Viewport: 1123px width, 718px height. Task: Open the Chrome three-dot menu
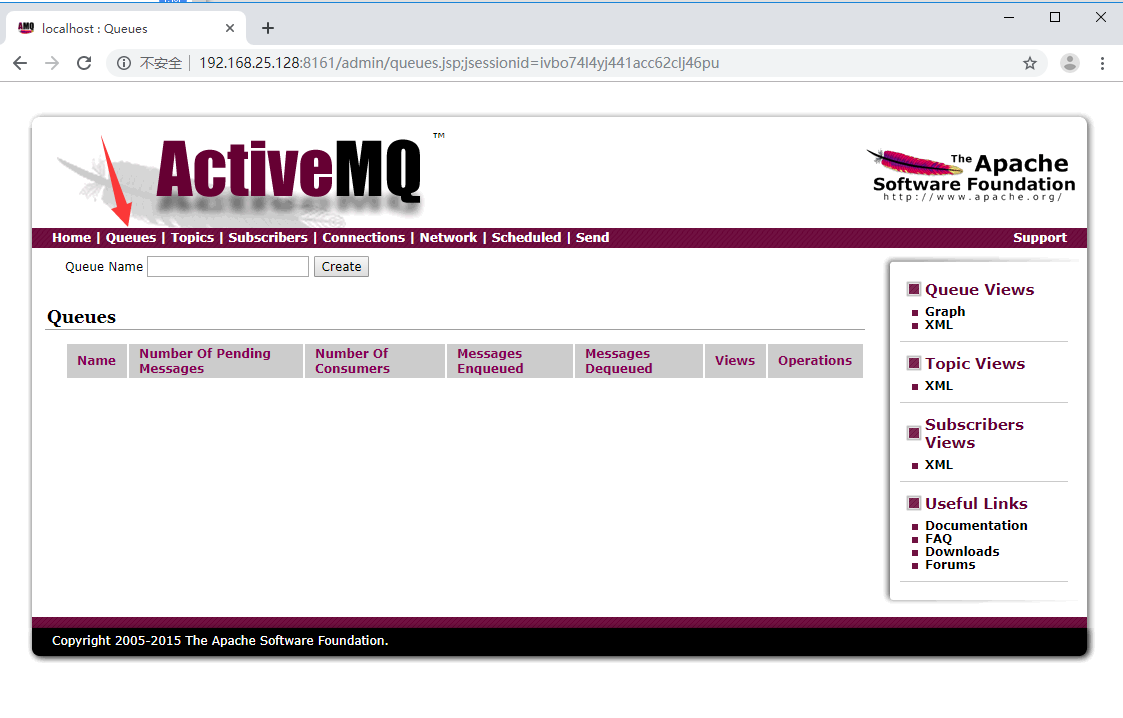[x=1102, y=63]
